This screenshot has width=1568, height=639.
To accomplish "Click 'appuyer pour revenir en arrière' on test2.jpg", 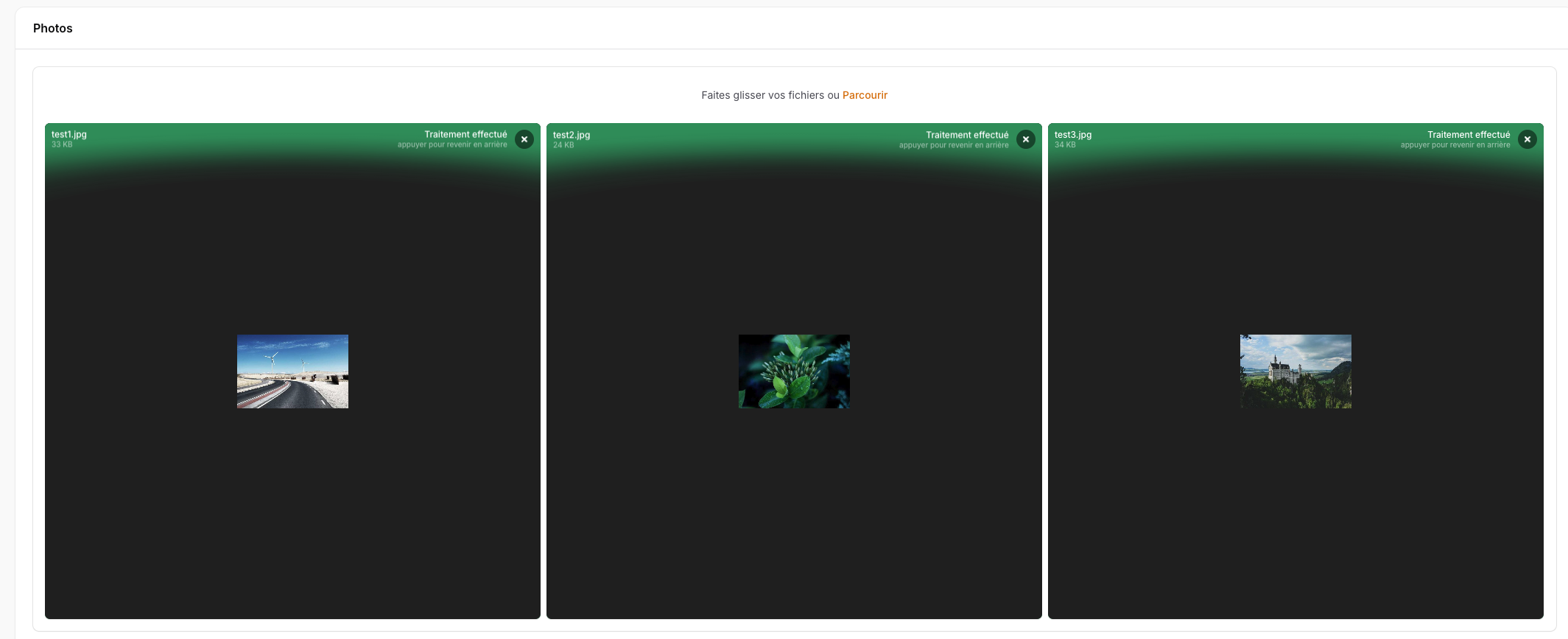I will click(954, 145).
